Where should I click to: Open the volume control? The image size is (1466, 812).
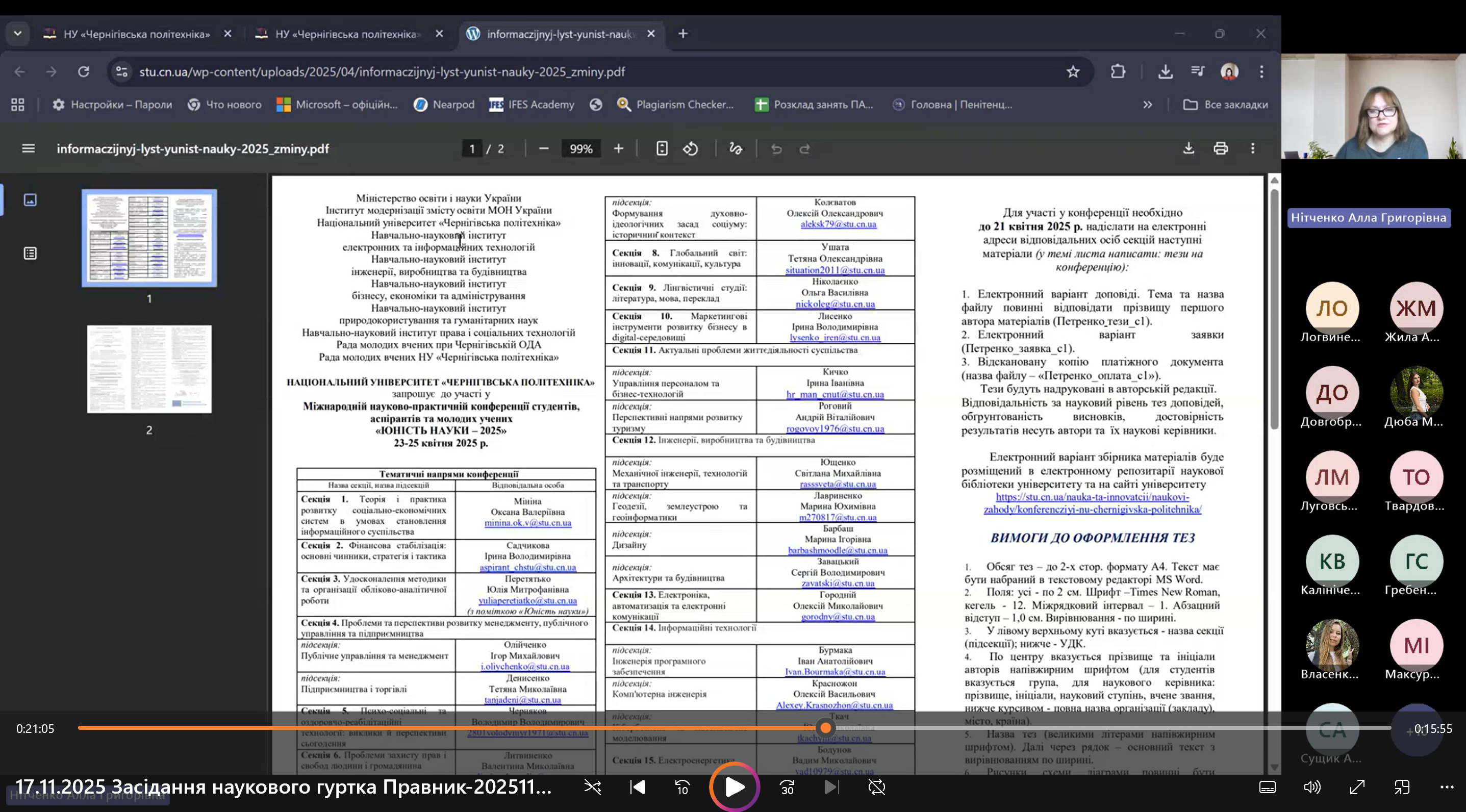tap(1312, 788)
